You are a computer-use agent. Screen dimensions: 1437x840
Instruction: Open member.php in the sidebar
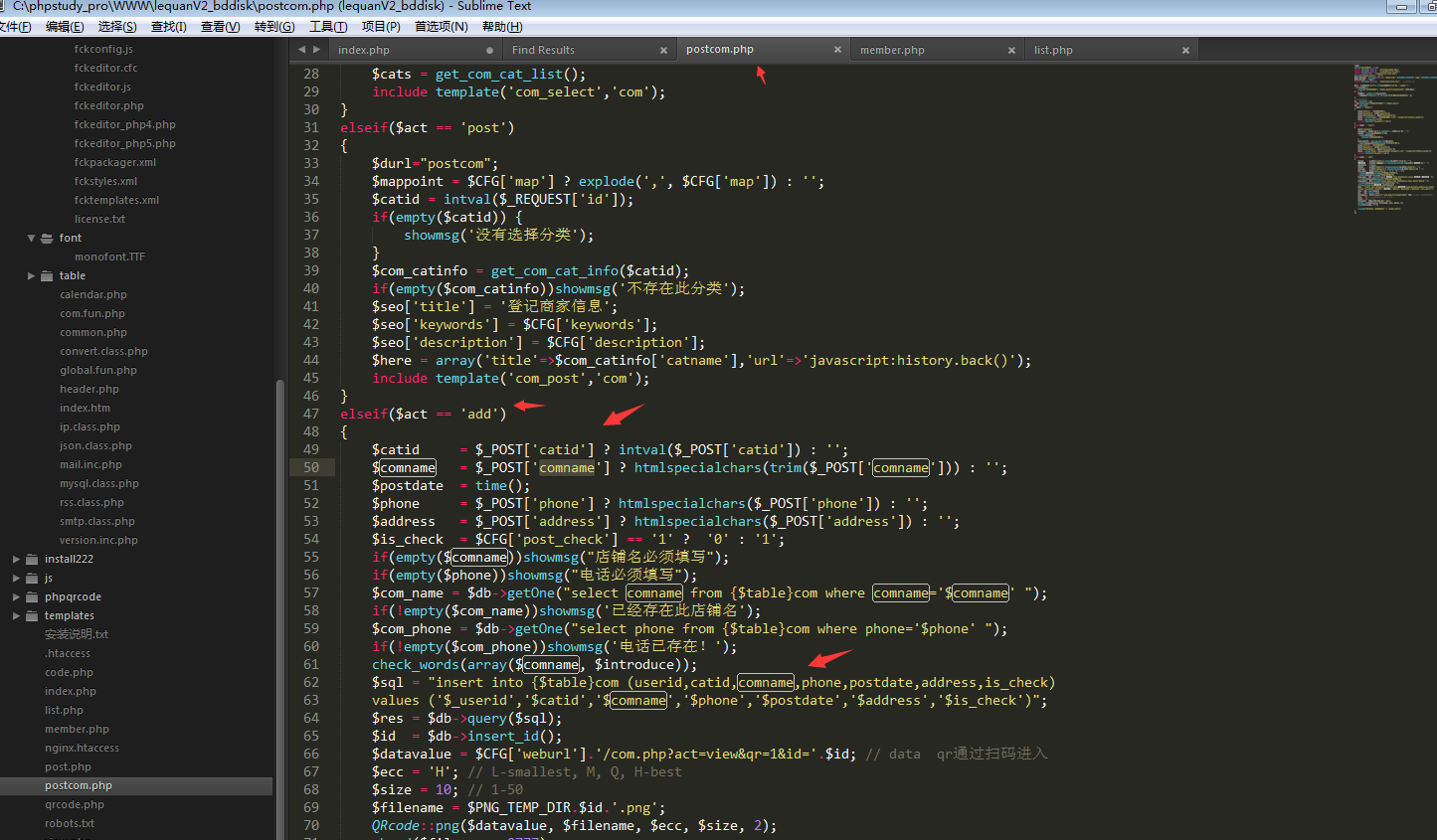click(x=77, y=730)
